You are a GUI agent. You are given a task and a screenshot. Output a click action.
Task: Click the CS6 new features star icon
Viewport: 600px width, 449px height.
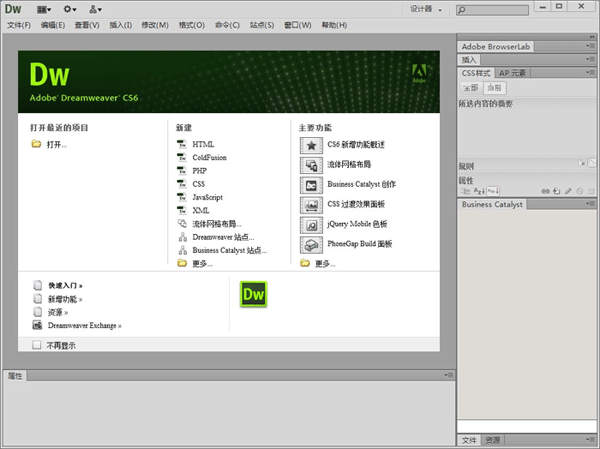[x=311, y=145]
